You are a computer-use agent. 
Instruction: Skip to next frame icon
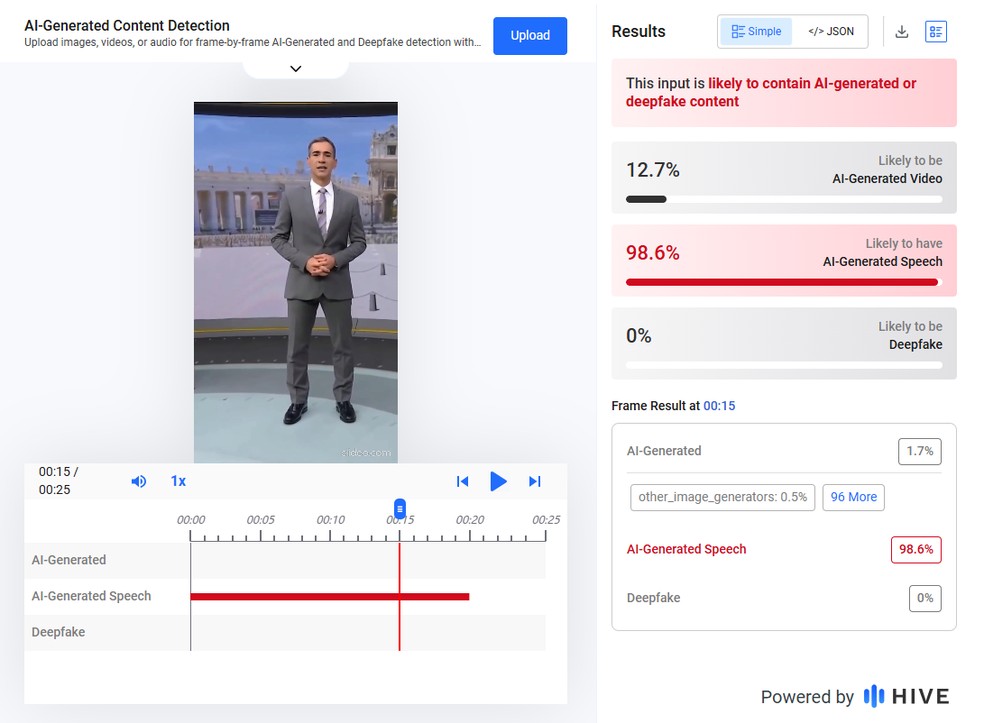pos(534,481)
